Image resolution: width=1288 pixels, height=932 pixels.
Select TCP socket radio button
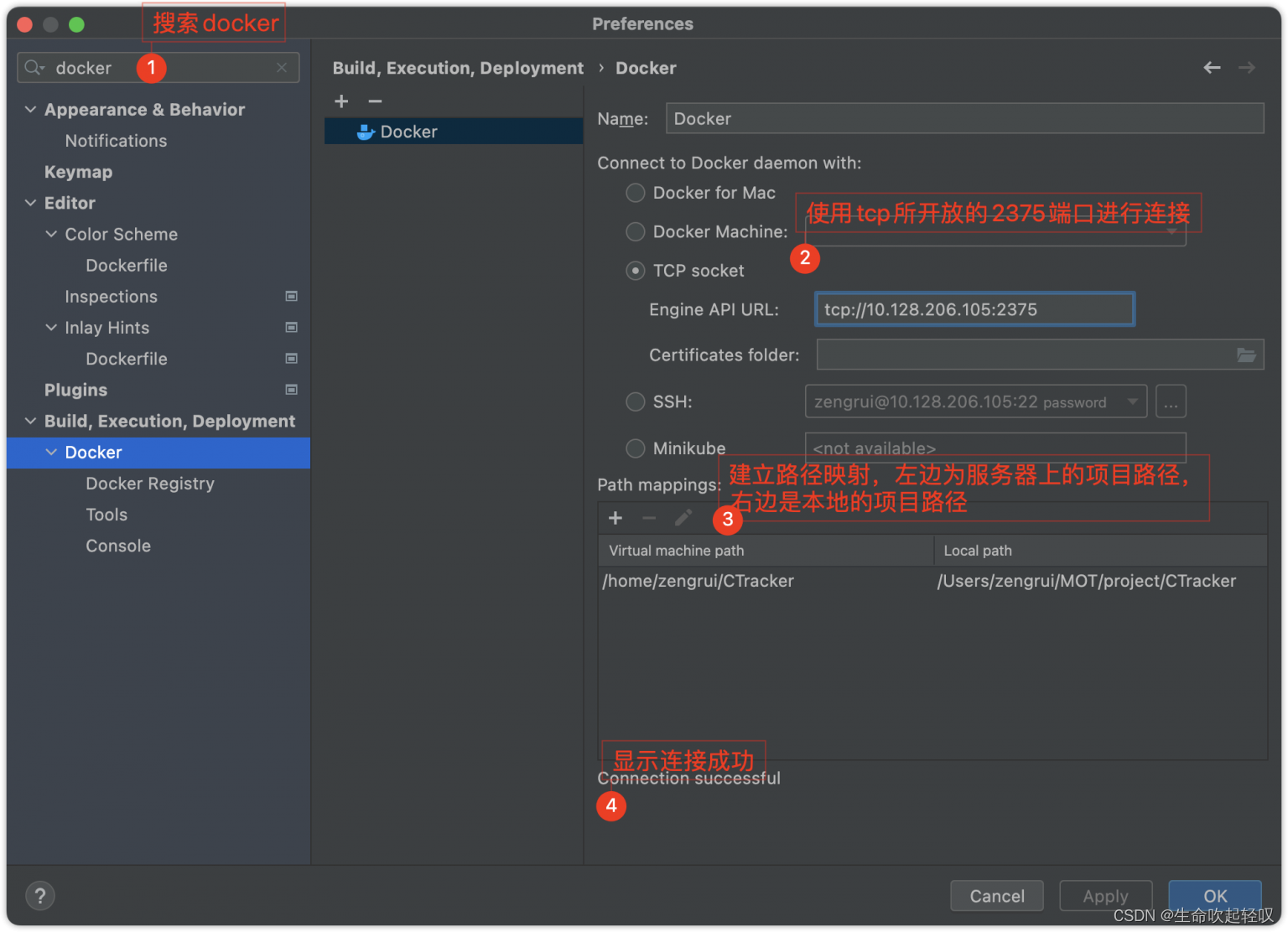click(636, 271)
